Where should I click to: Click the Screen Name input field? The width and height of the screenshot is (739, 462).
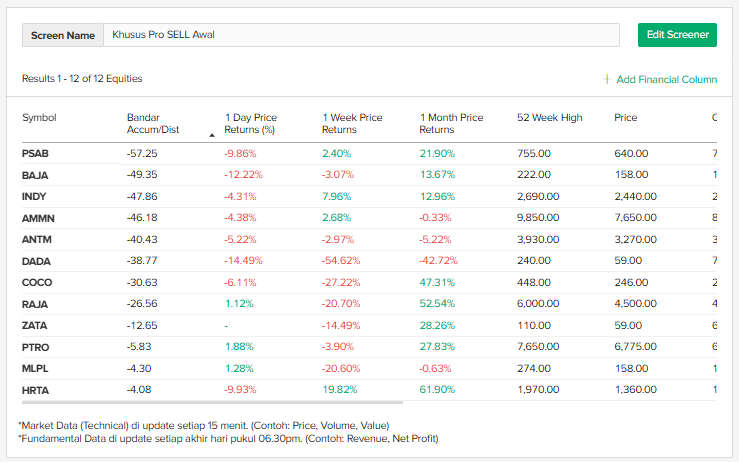(360, 35)
